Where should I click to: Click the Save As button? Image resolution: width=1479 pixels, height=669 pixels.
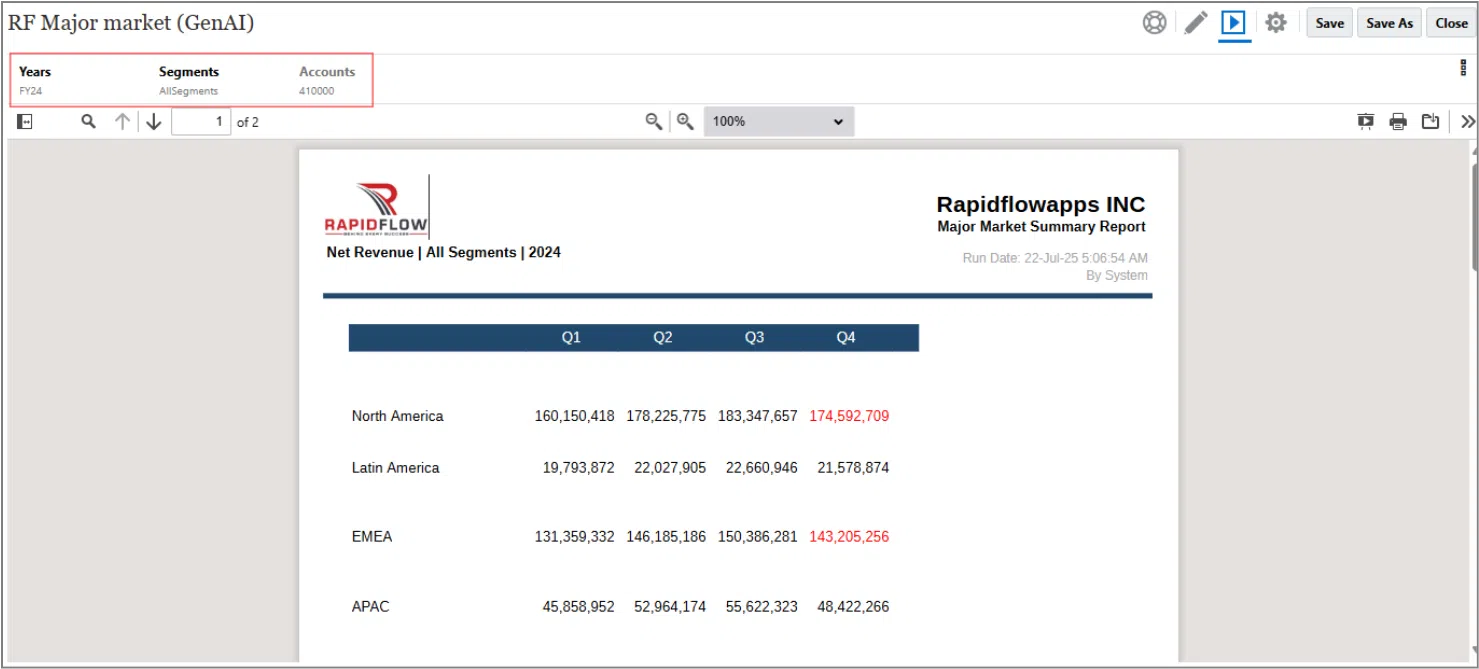[x=1389, y=23]
